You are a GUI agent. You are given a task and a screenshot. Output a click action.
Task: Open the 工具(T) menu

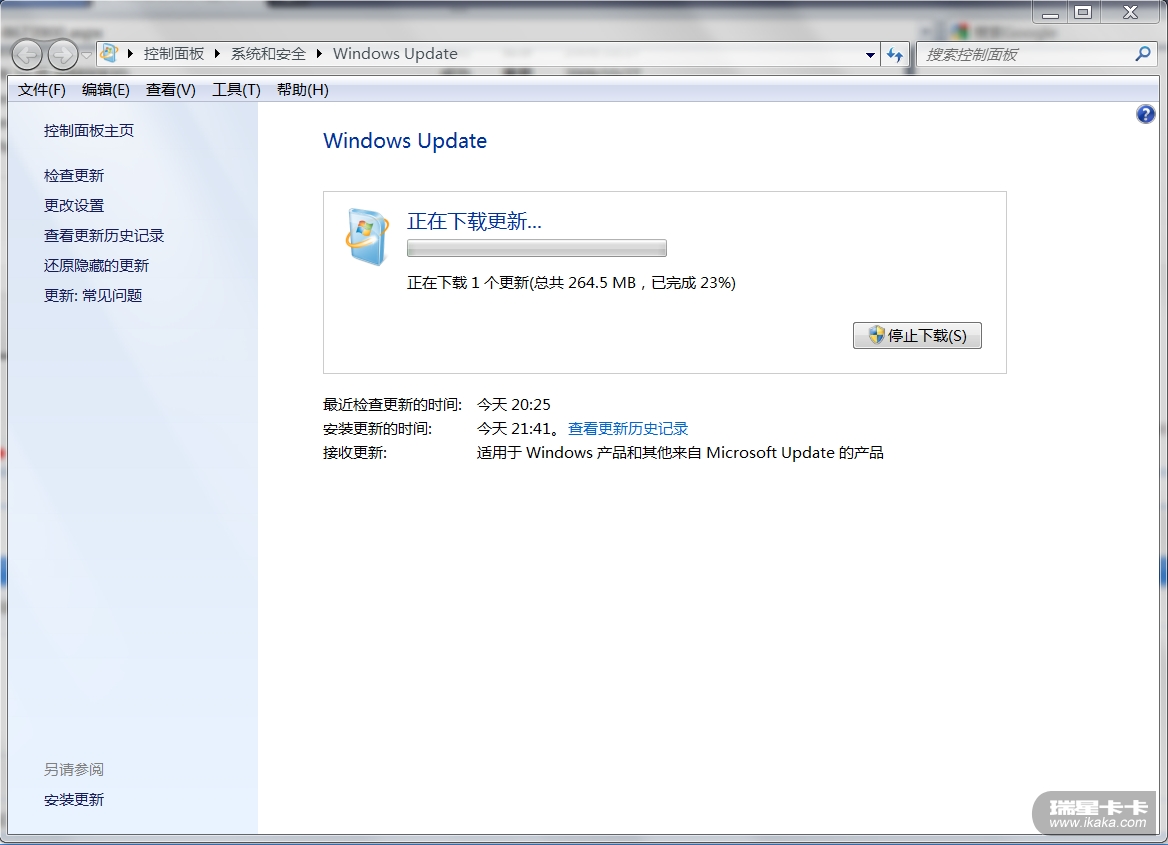point(236,89)
